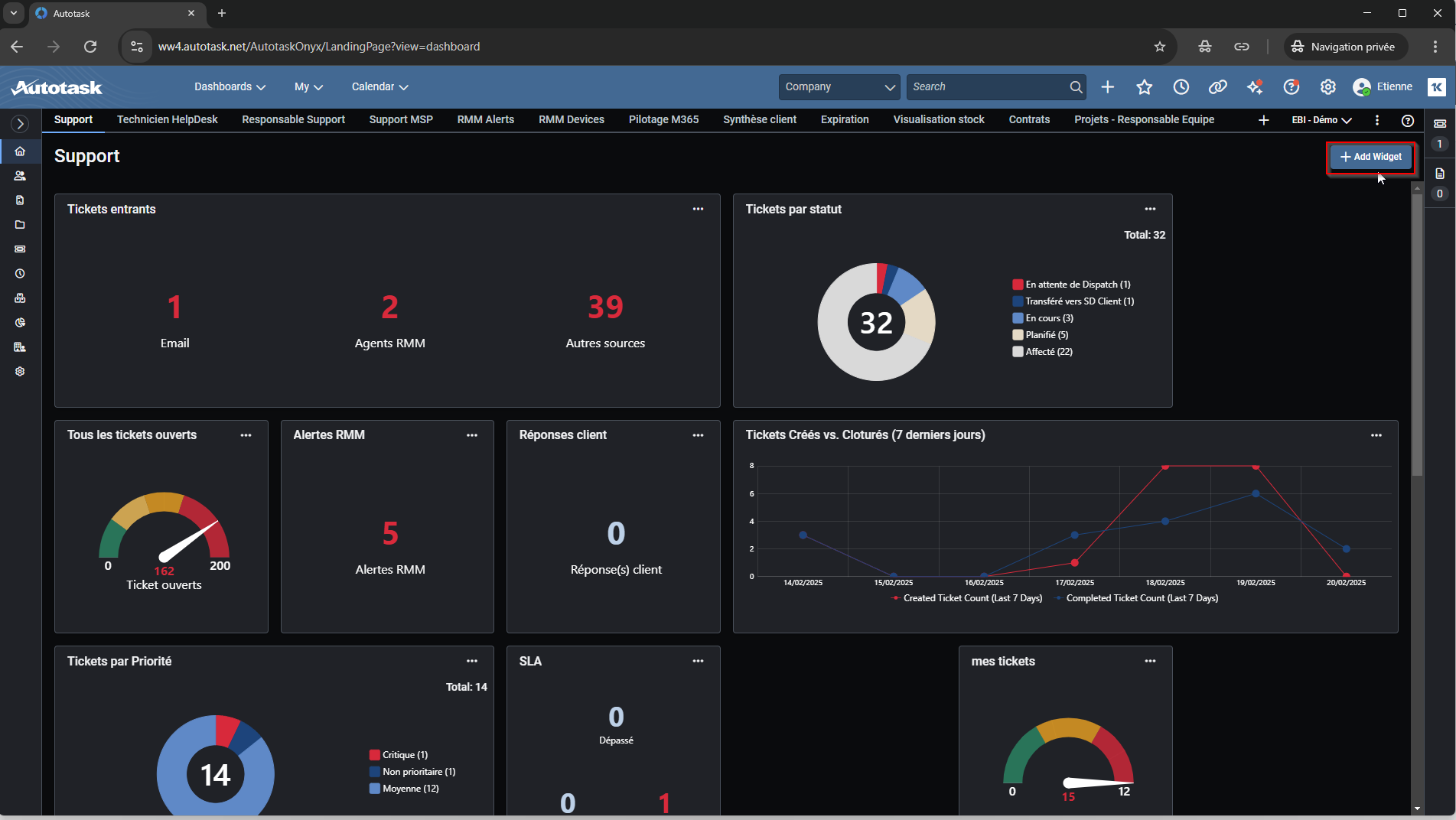Switch to Pilotage M365 tab
Viewport: 1456px width, 820px height.
(664, 120)
